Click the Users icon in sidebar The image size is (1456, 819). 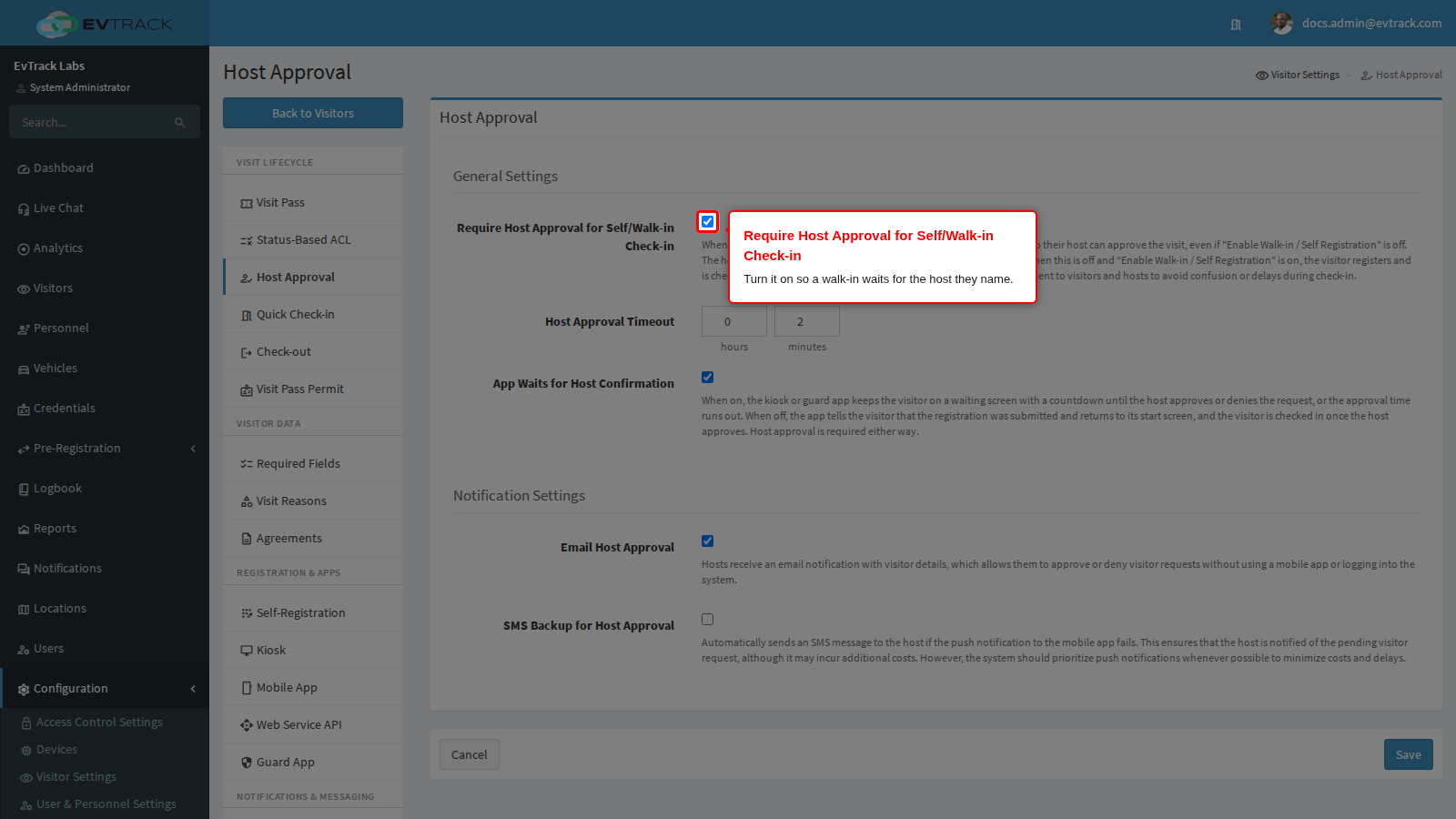24,650
